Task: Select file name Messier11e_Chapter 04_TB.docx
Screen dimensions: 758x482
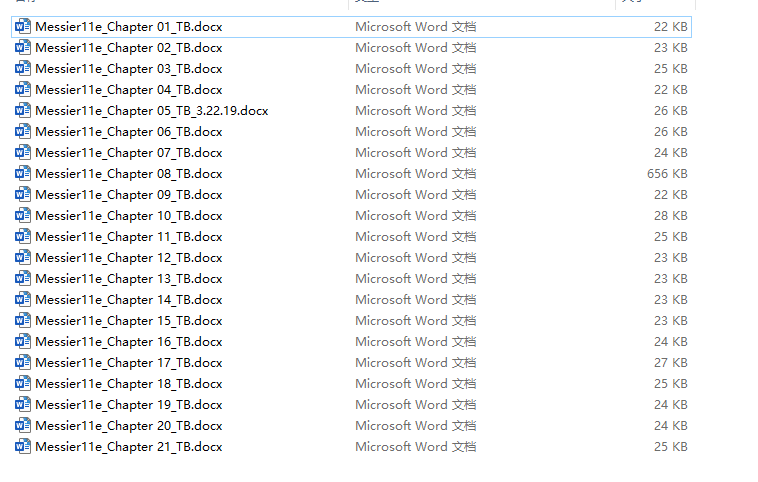Action: point(129,90)
